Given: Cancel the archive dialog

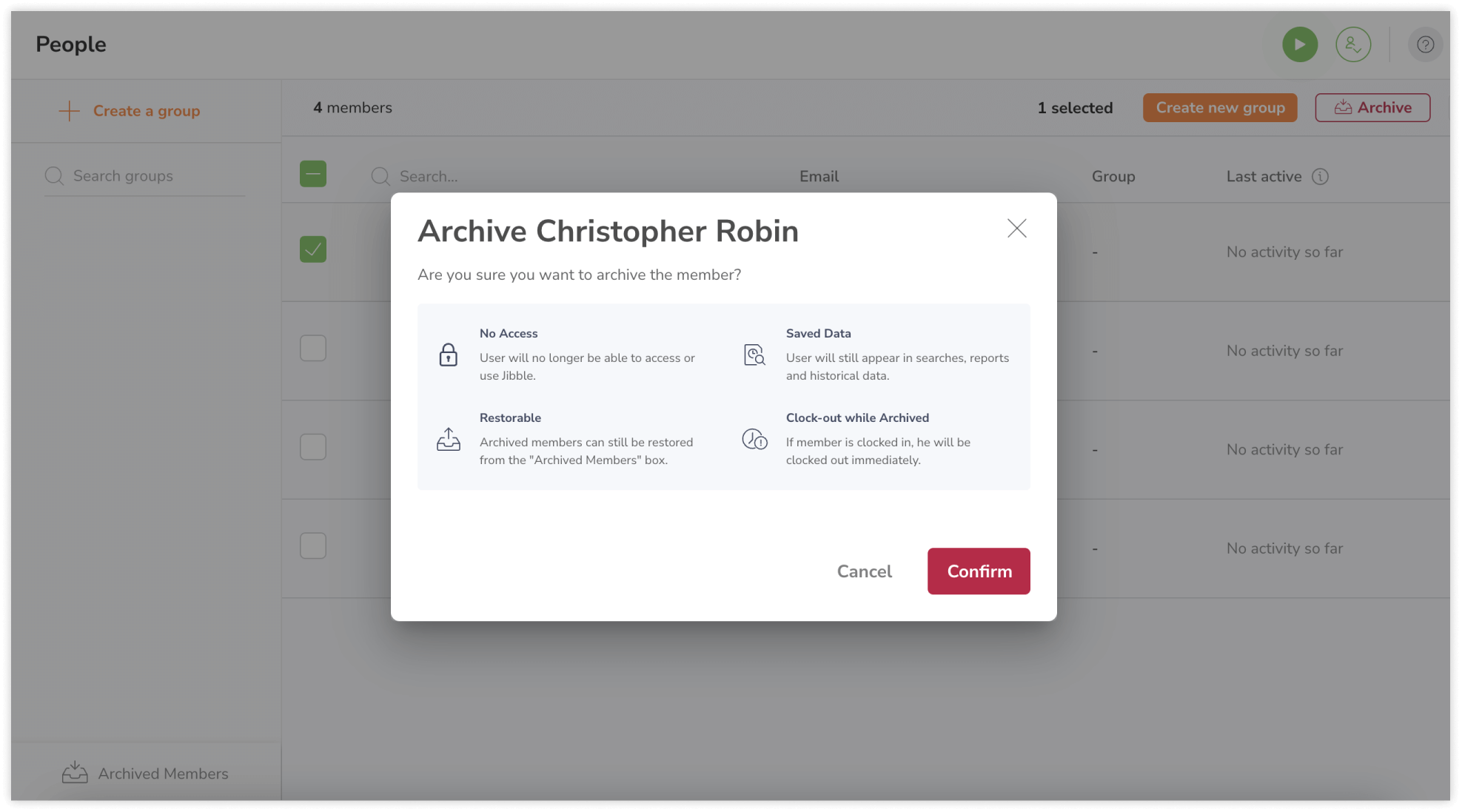Looking at the screenshot, I should coord(864,571).
